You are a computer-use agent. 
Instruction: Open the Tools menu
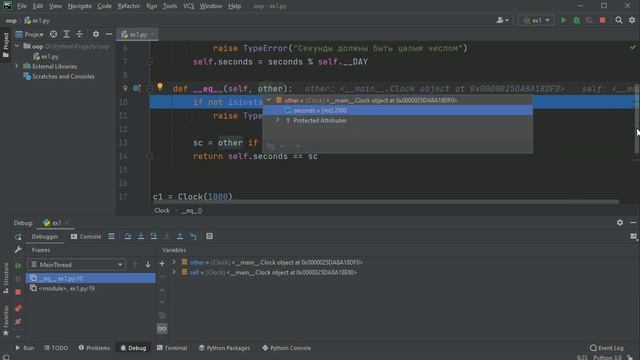170,6
